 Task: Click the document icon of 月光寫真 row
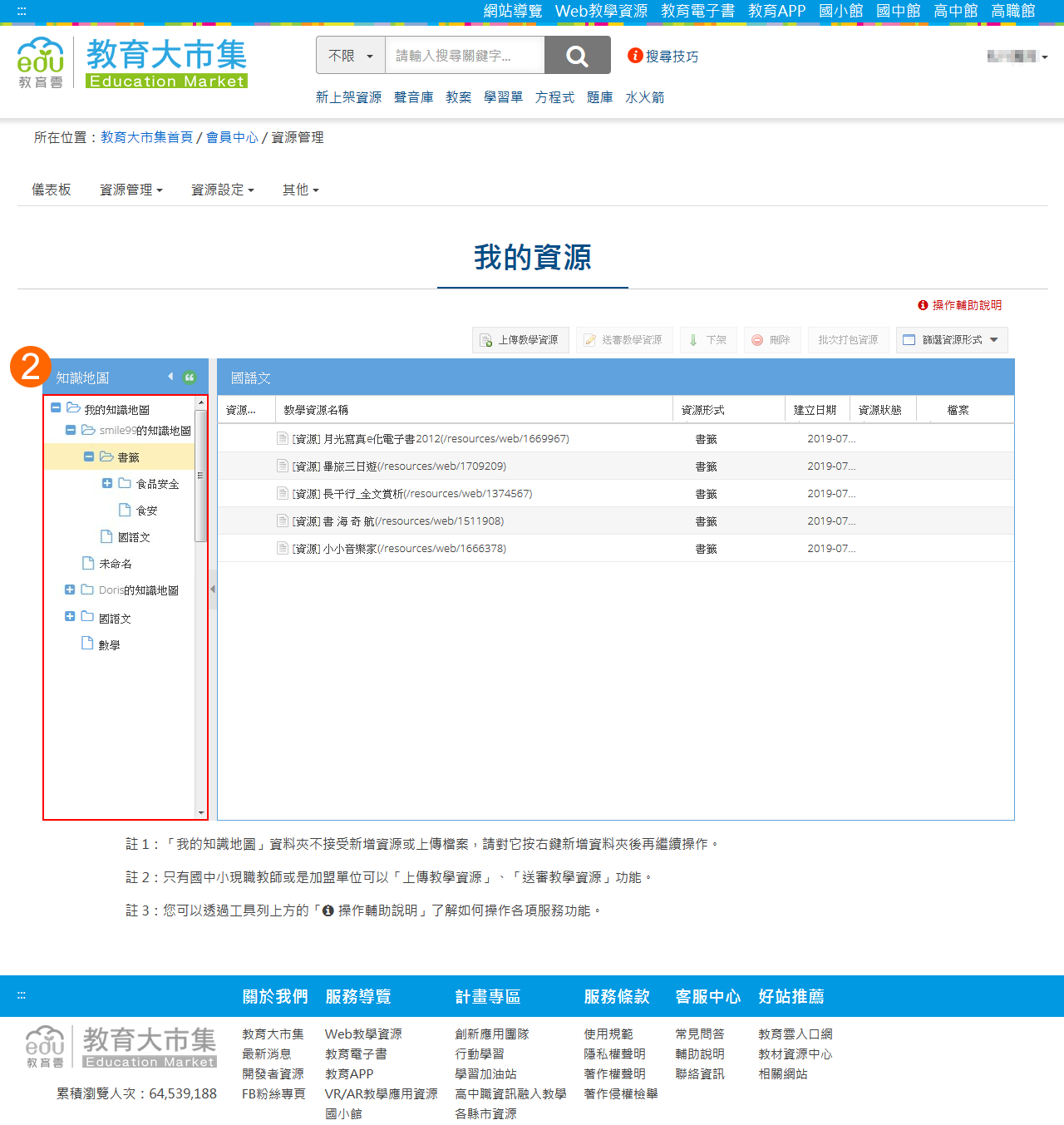click(x=283, y=438)
